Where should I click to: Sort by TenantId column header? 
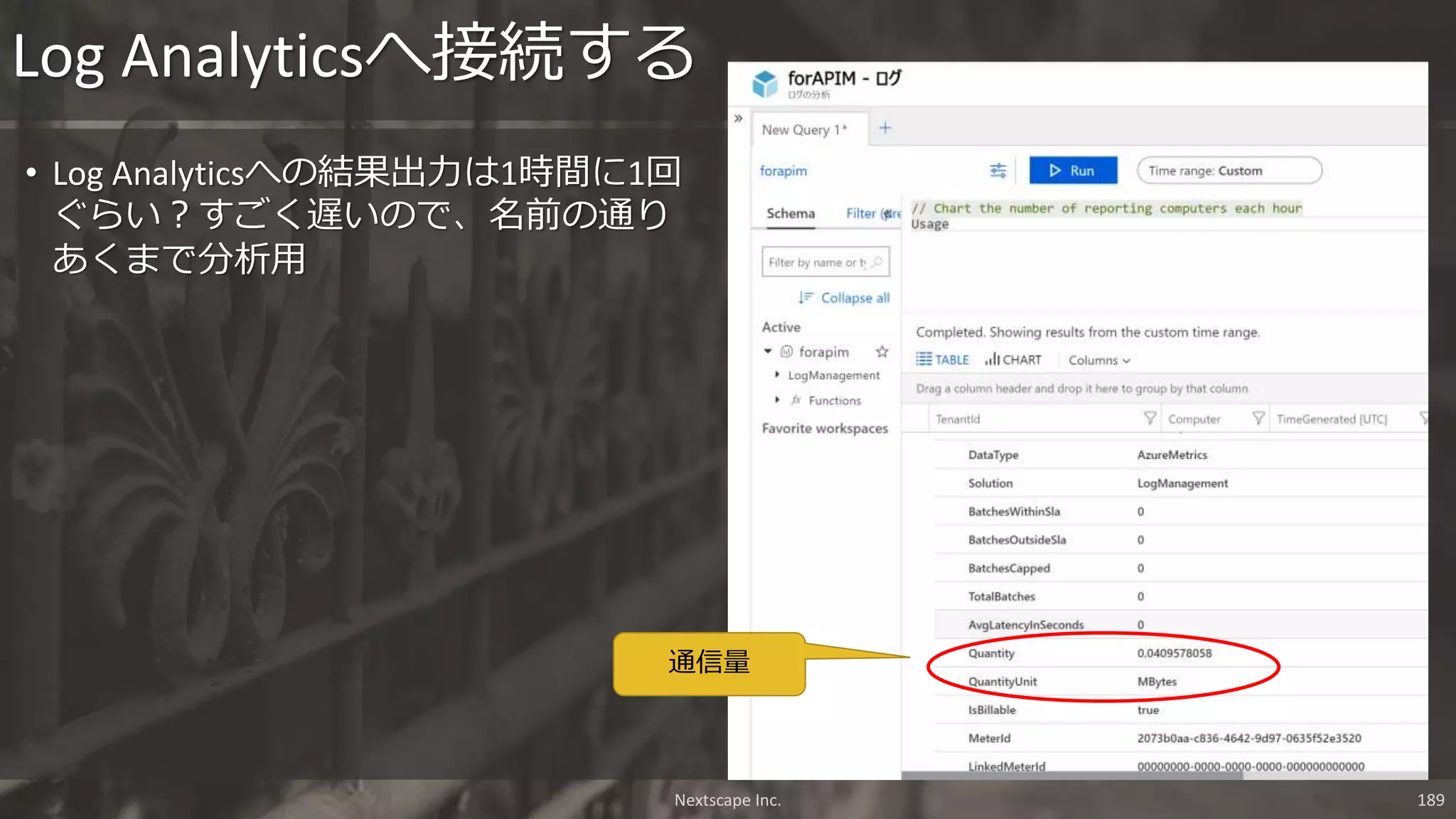pos(958,419)
